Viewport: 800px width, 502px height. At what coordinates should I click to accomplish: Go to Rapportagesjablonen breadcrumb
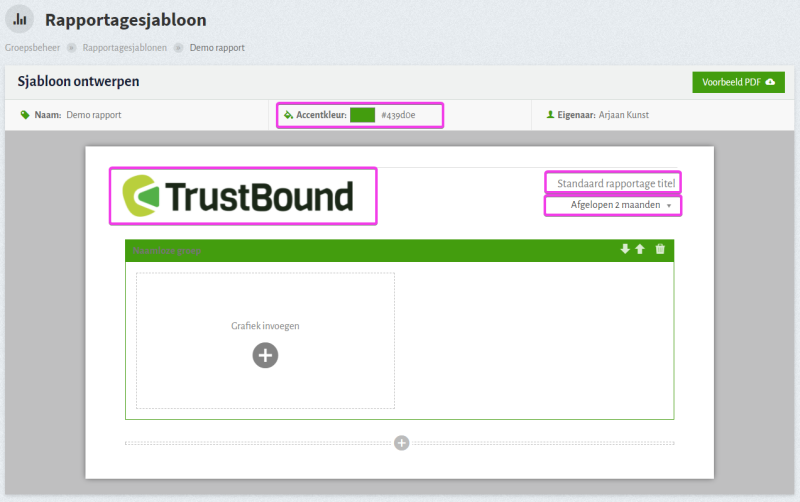tap(124, 47)
